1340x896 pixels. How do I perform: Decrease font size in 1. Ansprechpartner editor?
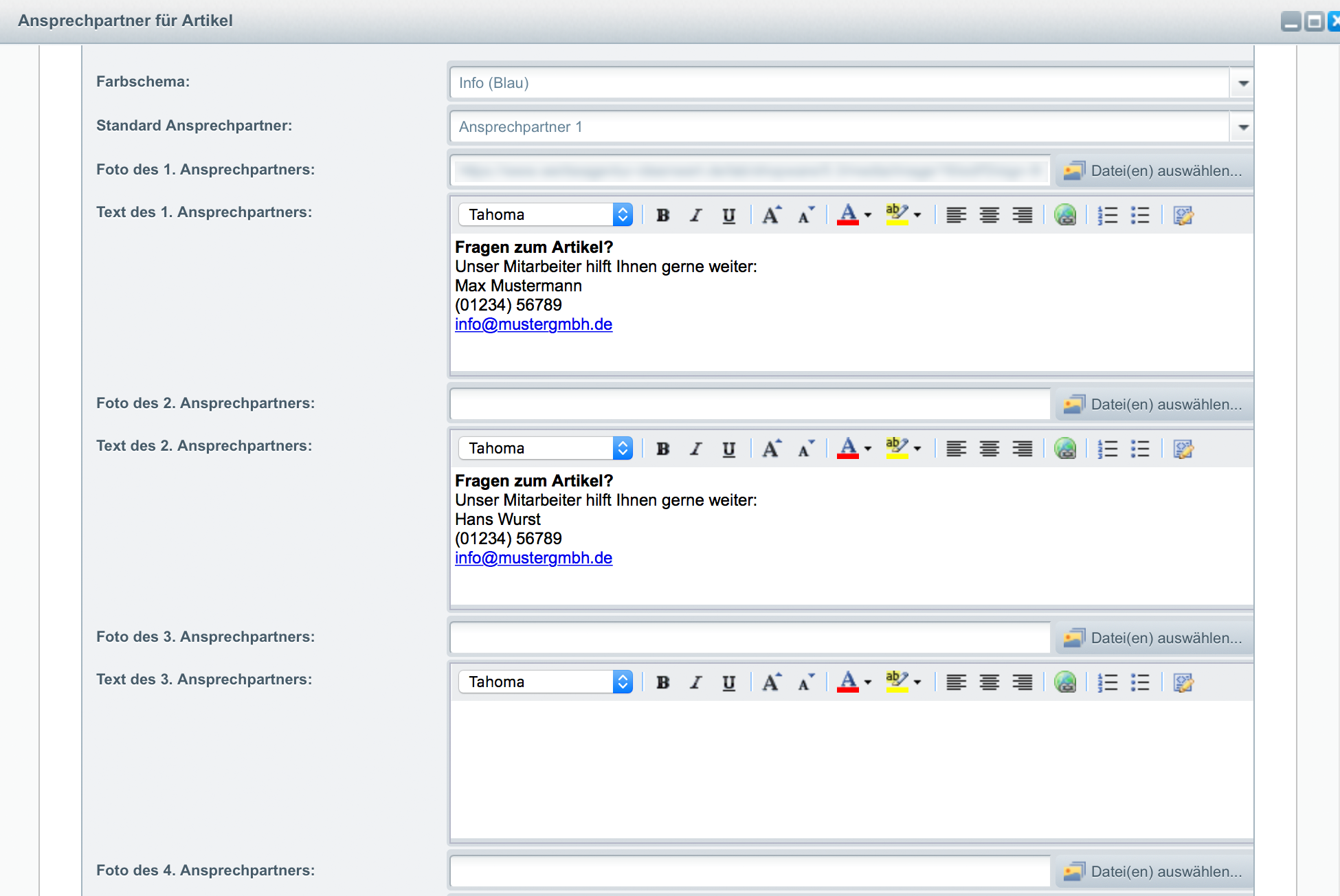805,215
